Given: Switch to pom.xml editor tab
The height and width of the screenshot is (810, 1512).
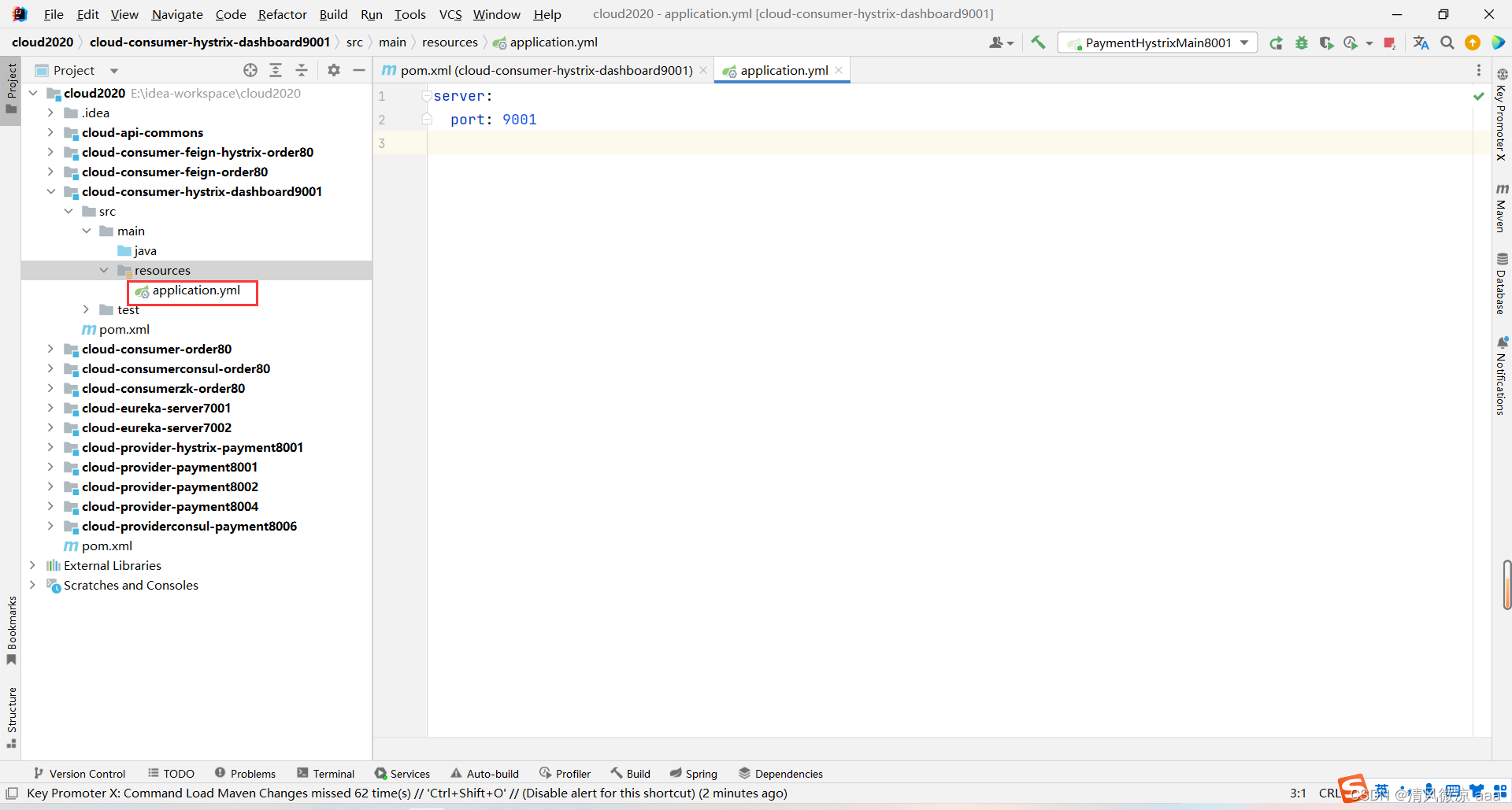Looking at the screenshot, I should (x=544, y=70).
